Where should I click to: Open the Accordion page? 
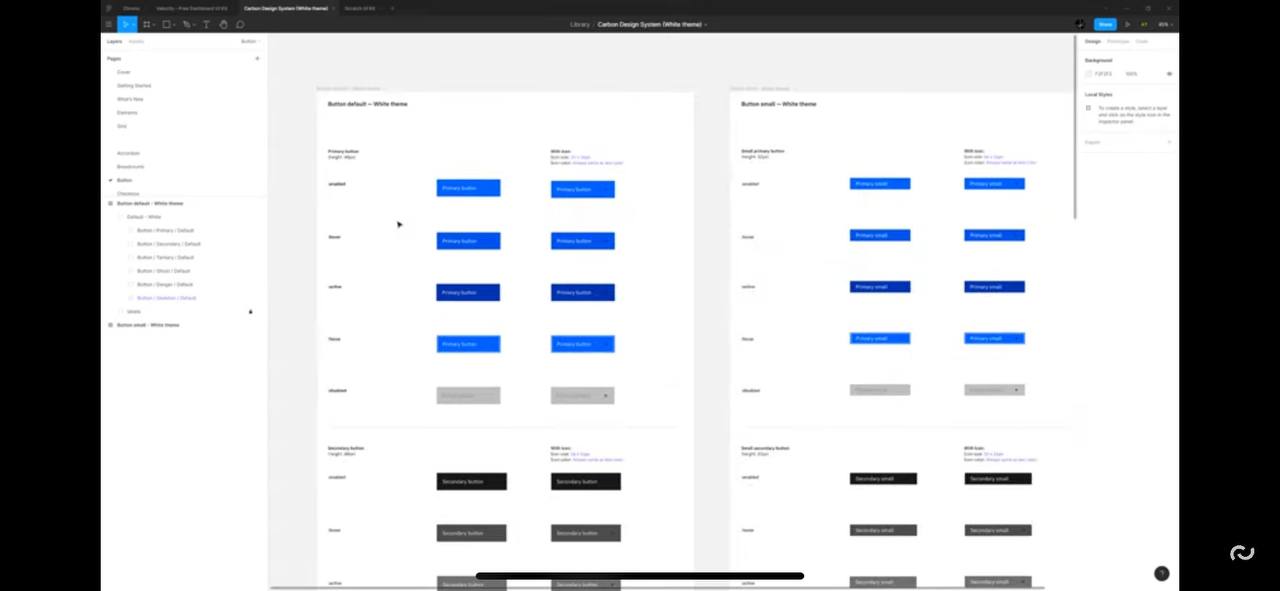[x=128, y=153]
